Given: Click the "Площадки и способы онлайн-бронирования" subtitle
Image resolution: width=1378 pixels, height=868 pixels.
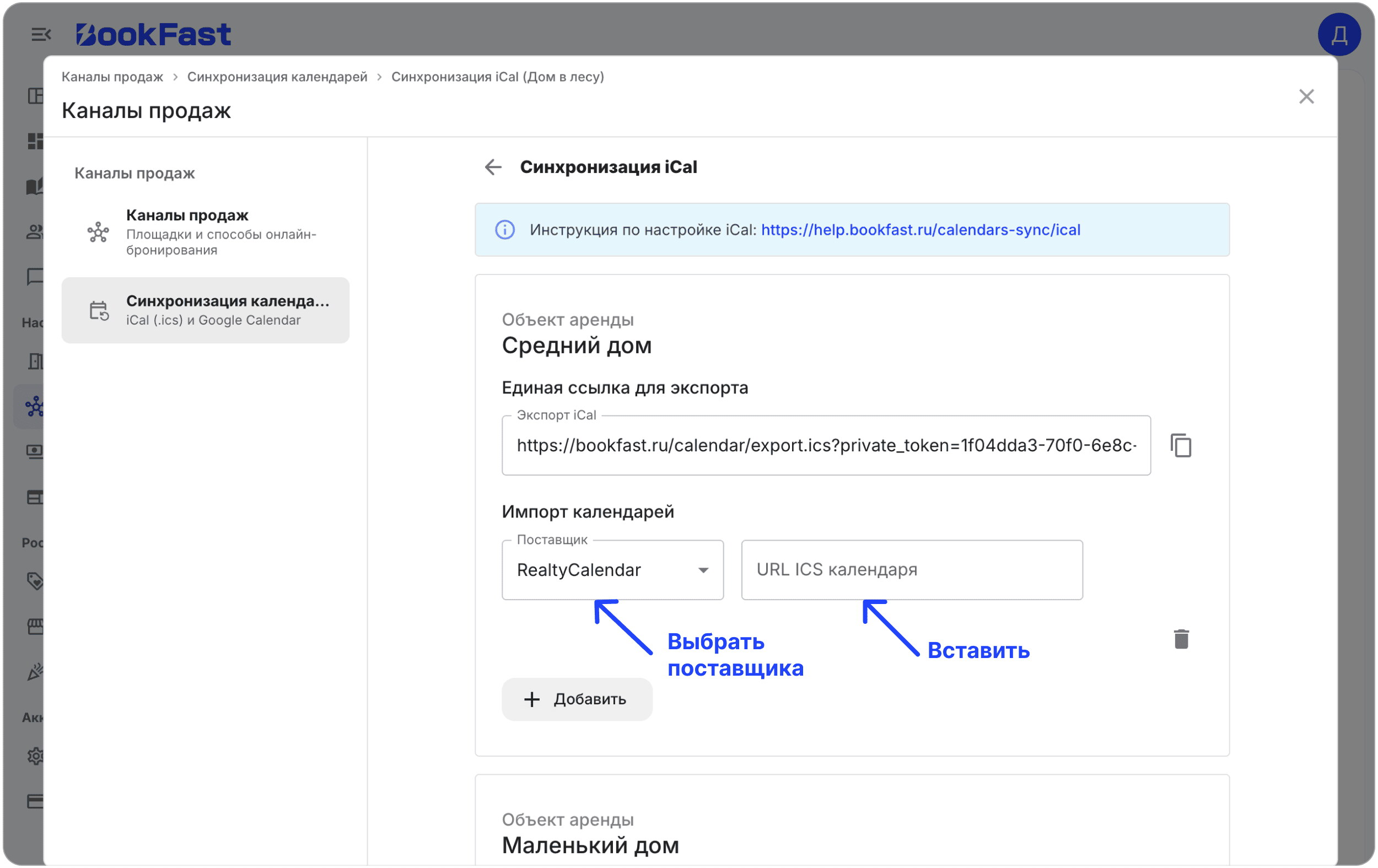Looking at the screenshot, I should click(x=221, y=242).
